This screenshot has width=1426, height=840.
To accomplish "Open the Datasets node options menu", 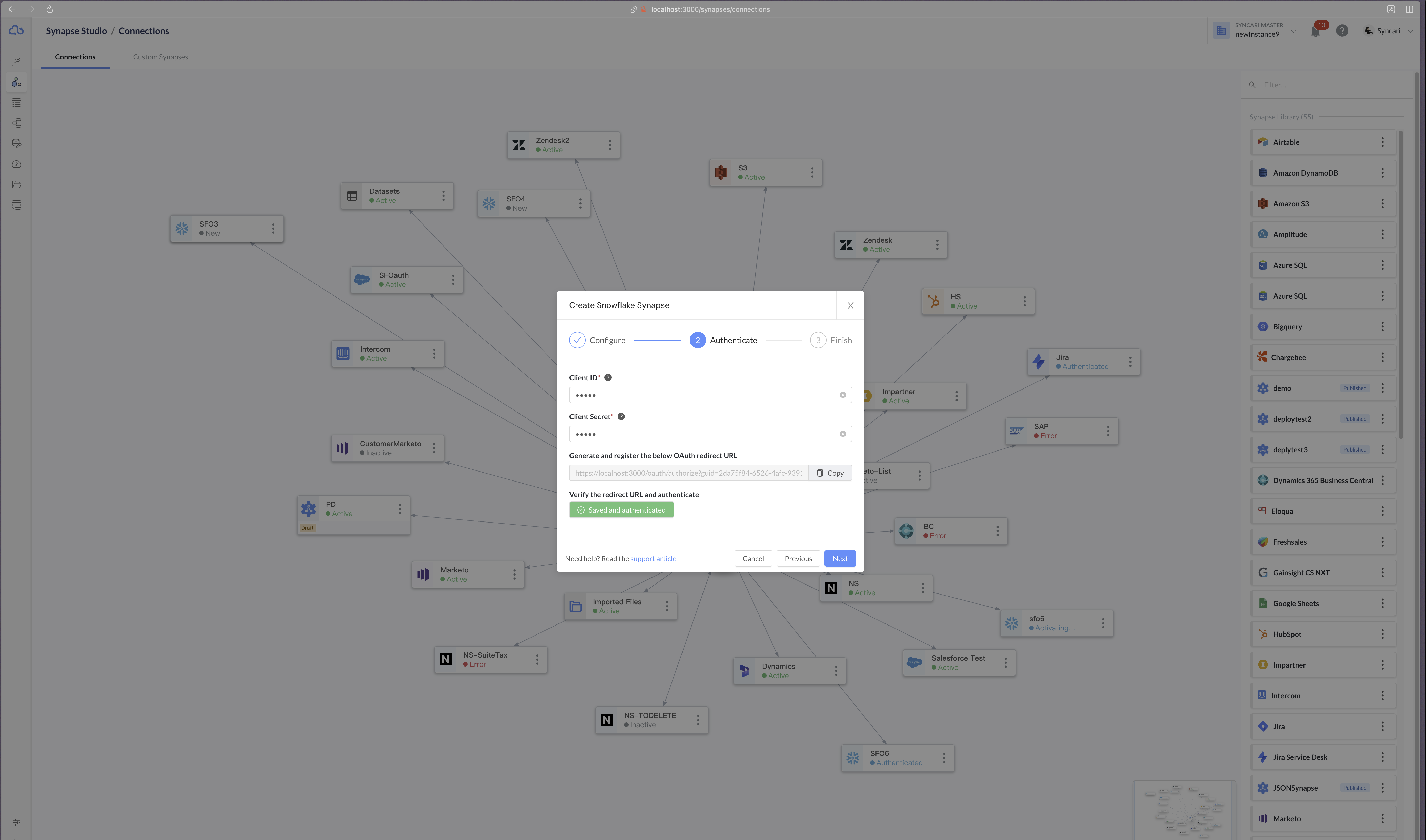I will [443, 196].
